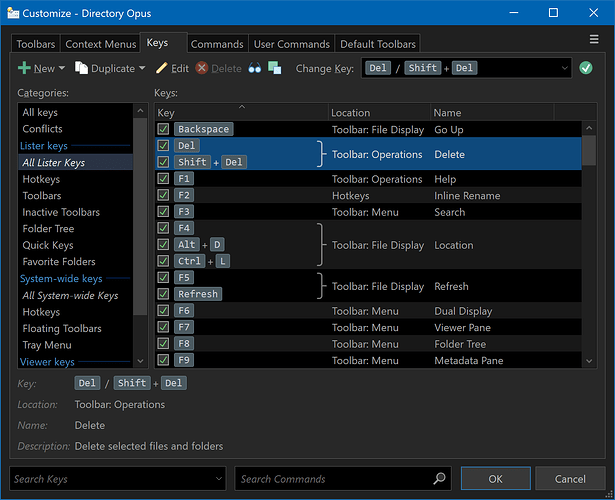Viewport: 615px width, 500px height.
Task: Click Categories list scroll up arrow
Action: coord(140,111)
